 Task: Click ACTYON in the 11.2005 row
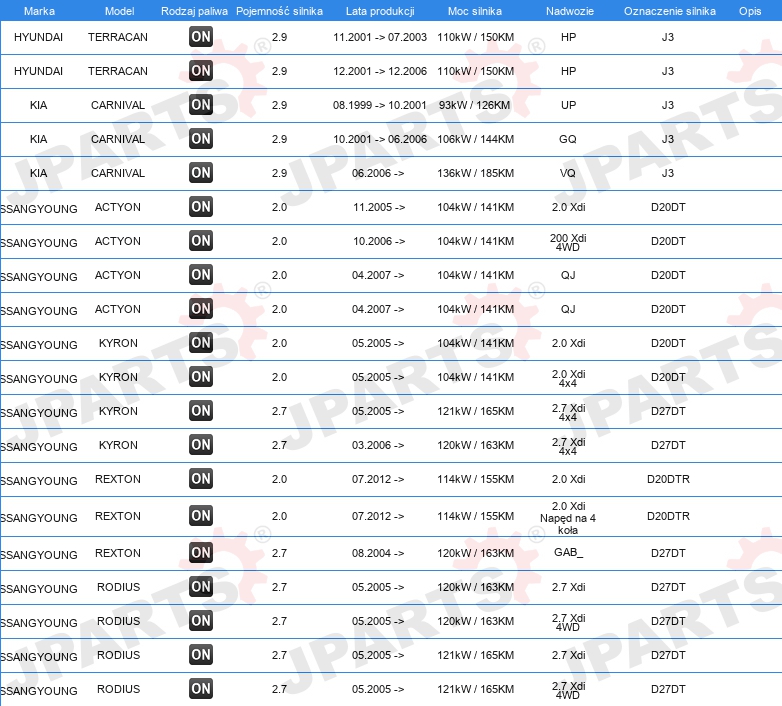point(118,207)
